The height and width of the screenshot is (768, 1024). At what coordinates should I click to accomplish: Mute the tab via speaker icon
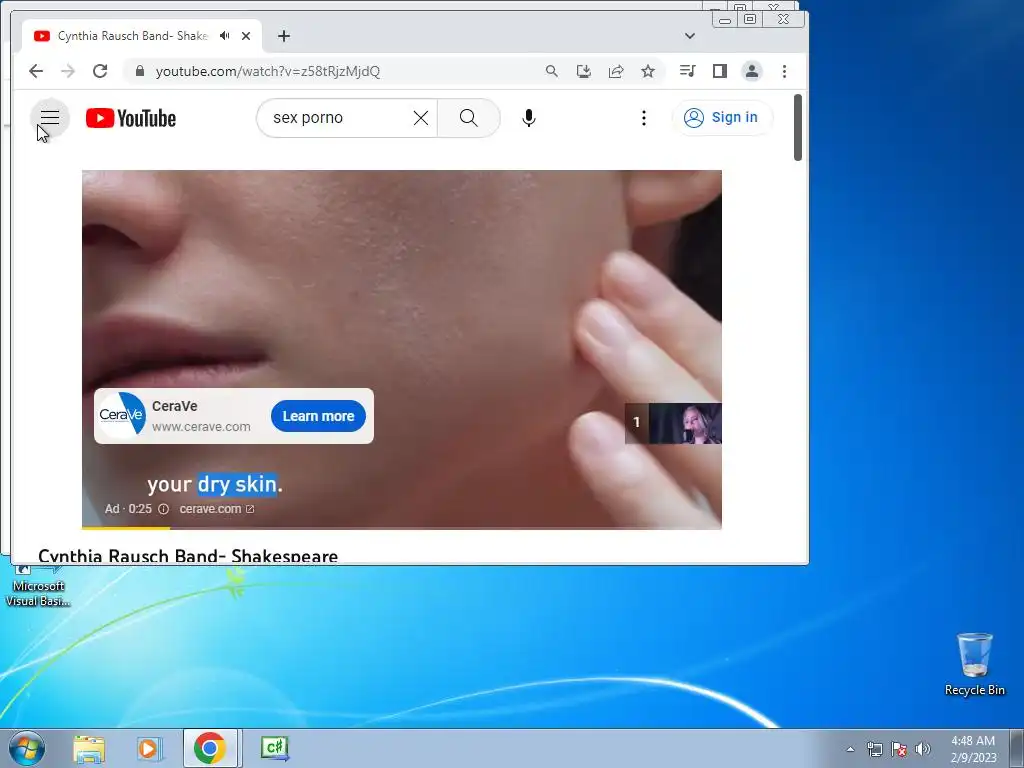click(x=225, y=36)
